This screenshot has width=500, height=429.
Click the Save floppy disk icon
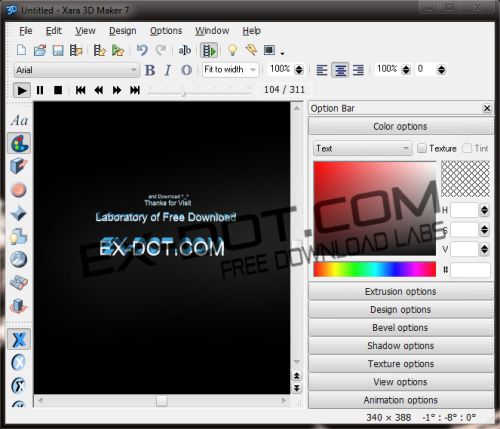(58, 51)
